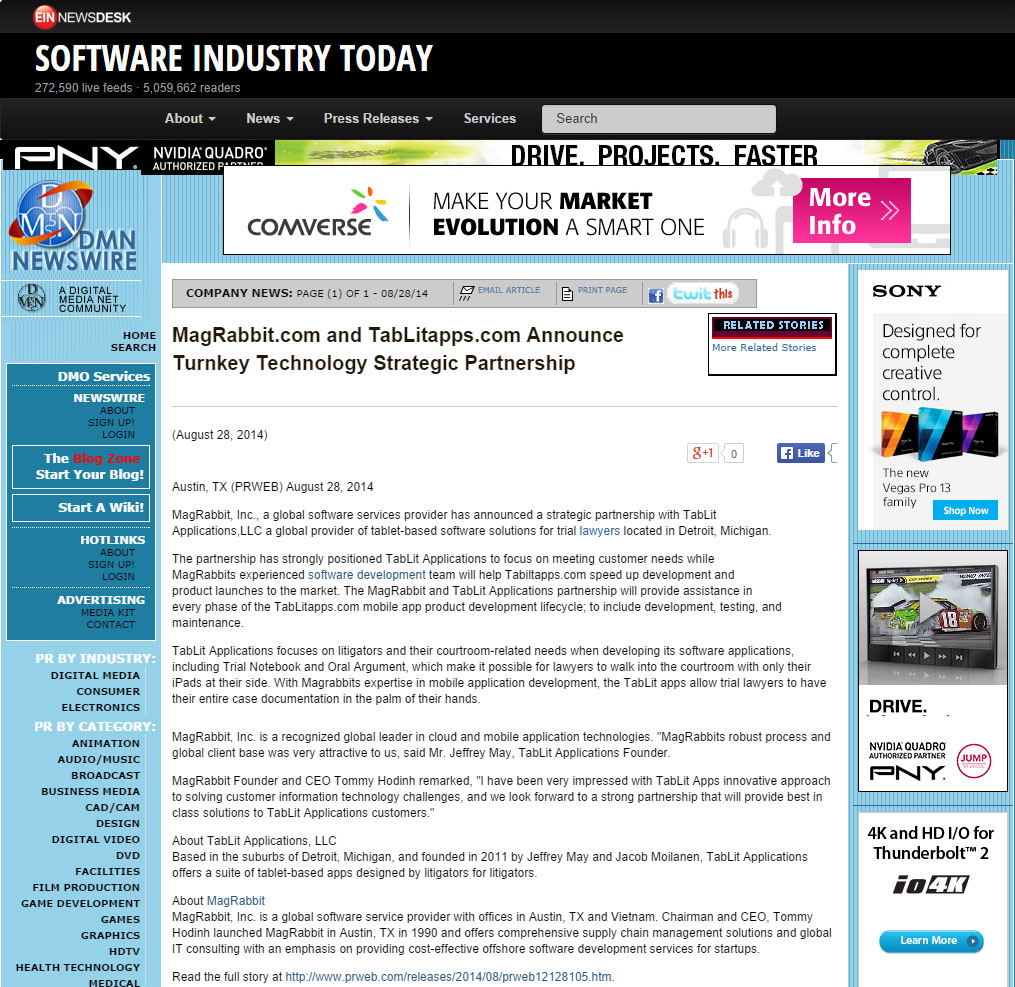
Task: Click the email article envelope icon
Action: (x=466, y=293)
